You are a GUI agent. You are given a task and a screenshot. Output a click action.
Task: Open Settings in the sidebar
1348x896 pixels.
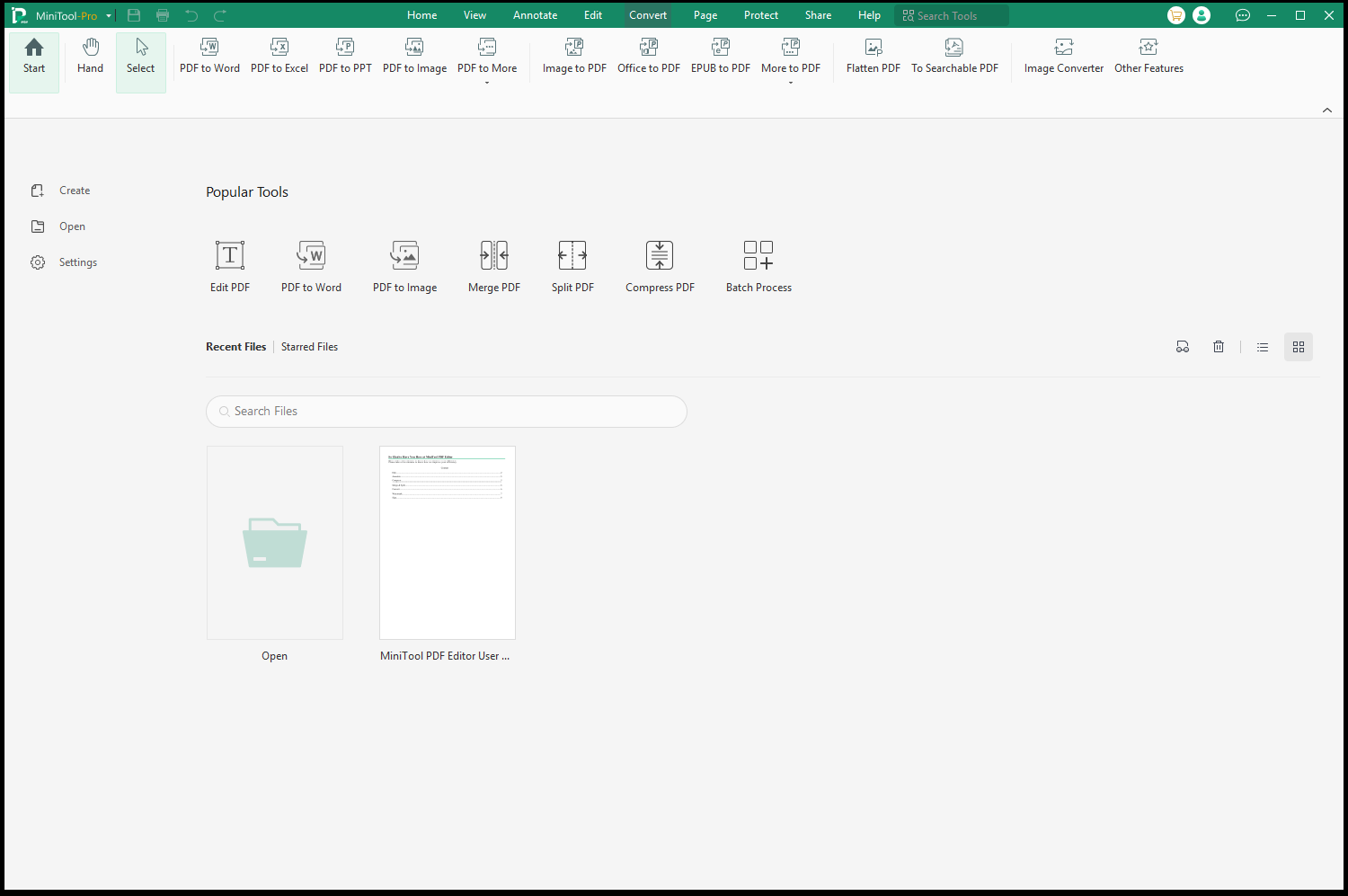64,262
